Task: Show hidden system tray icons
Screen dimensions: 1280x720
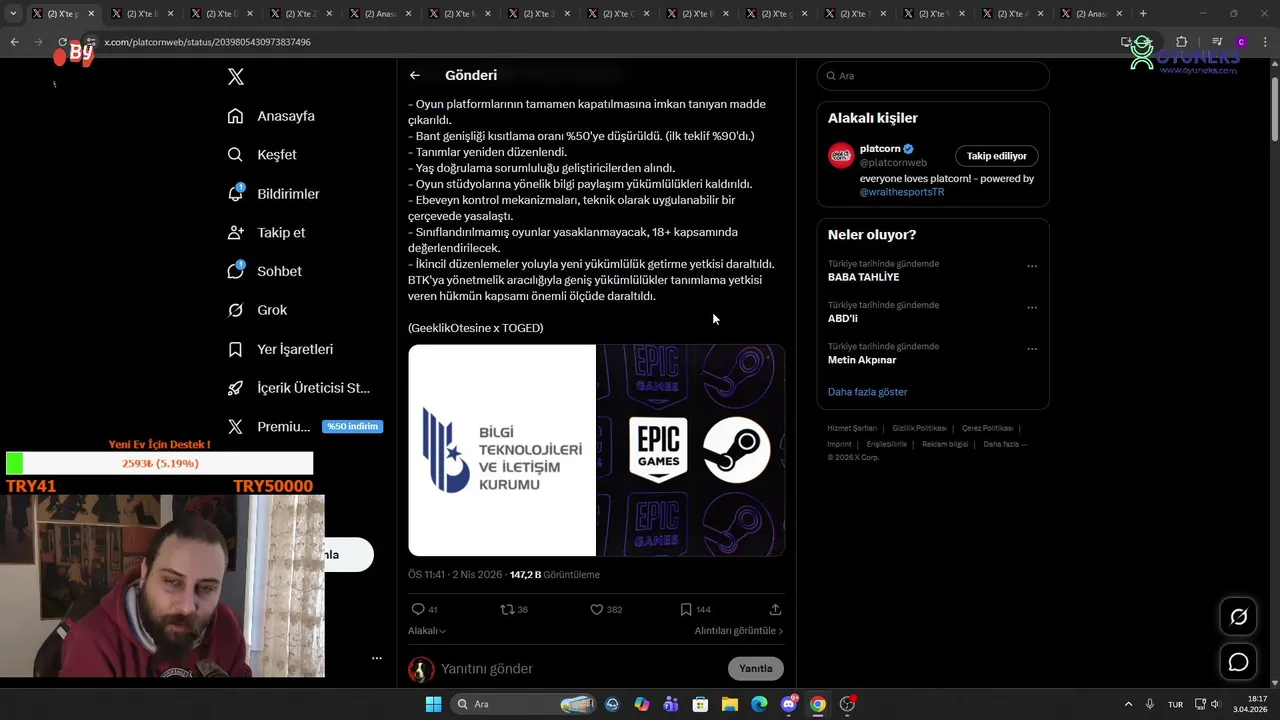Action: pyautogui.click(x=1128, y=704)
